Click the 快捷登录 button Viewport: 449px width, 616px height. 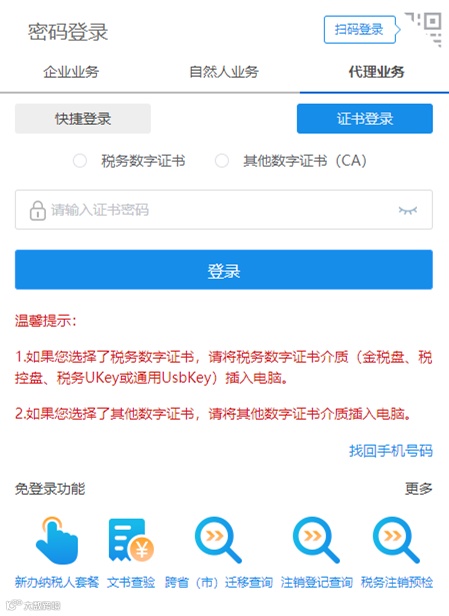click(83, 119)
